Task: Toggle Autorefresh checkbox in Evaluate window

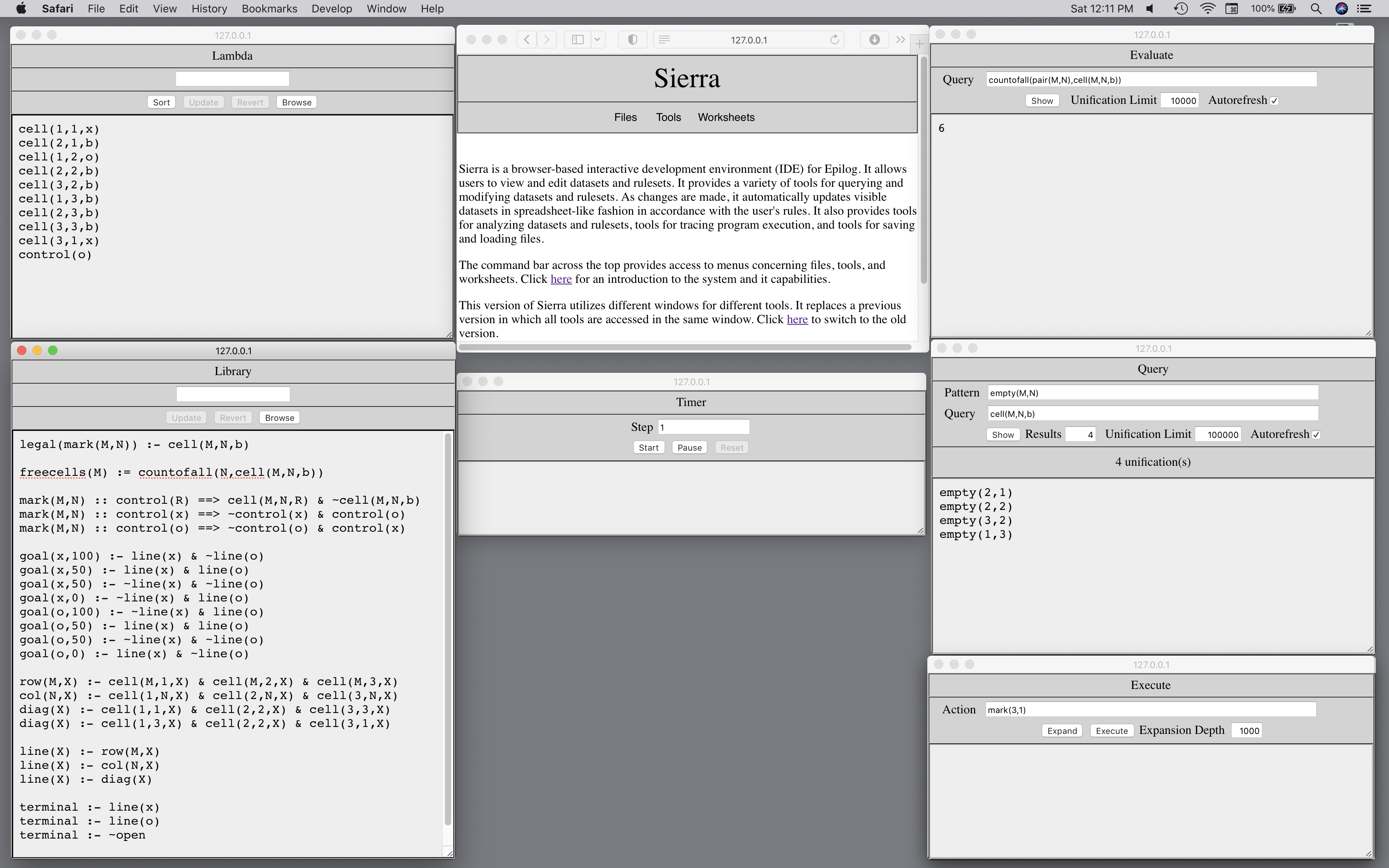Action: coord(1274,100)
